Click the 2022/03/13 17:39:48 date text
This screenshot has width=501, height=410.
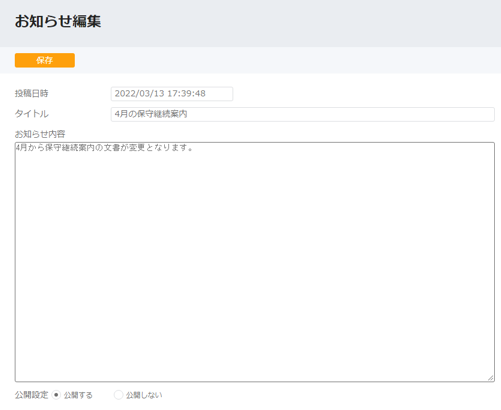click(160, 94)
